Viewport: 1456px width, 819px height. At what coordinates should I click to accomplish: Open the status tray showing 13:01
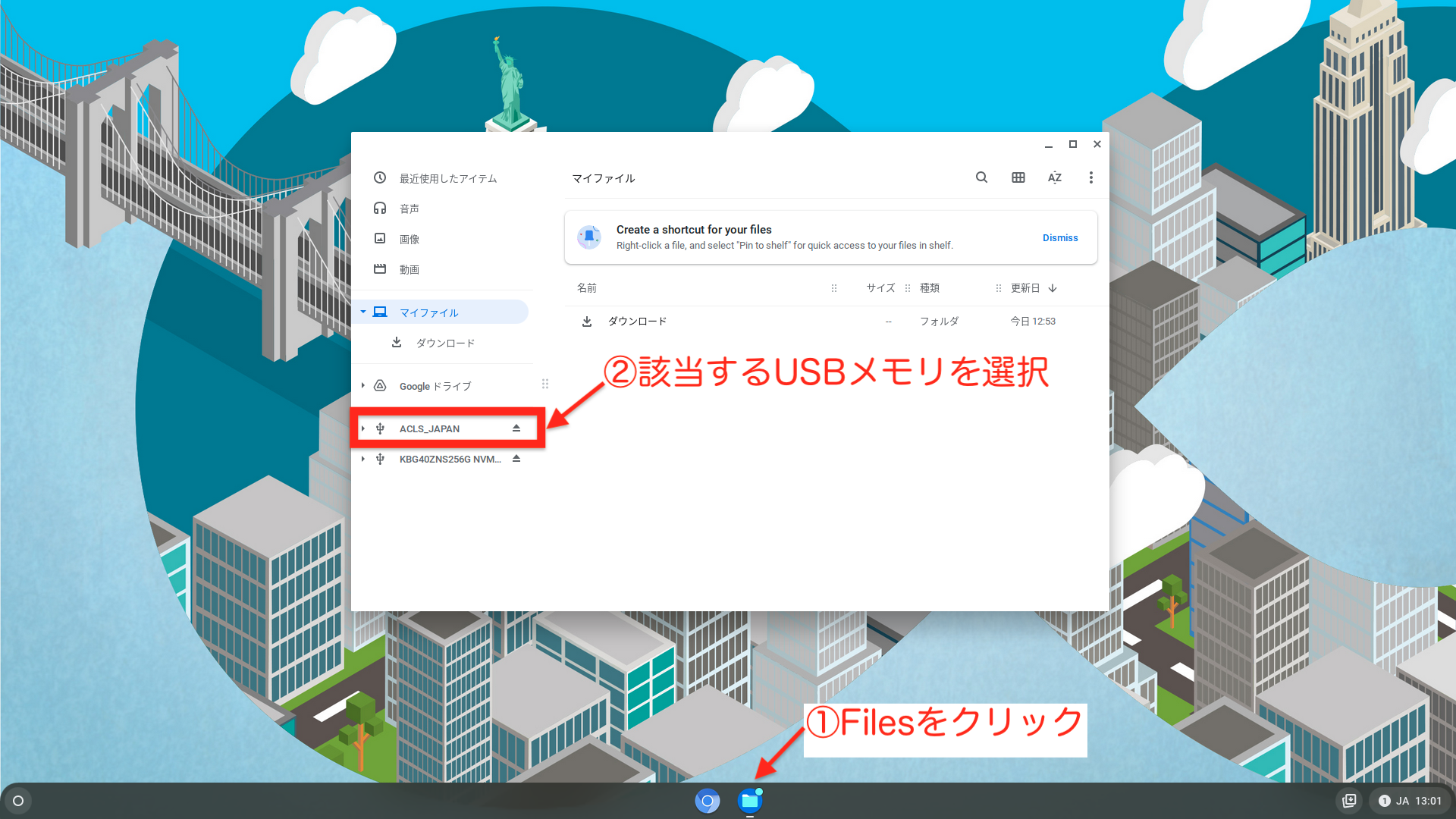pyautogui.click(x=1410, y=801)
